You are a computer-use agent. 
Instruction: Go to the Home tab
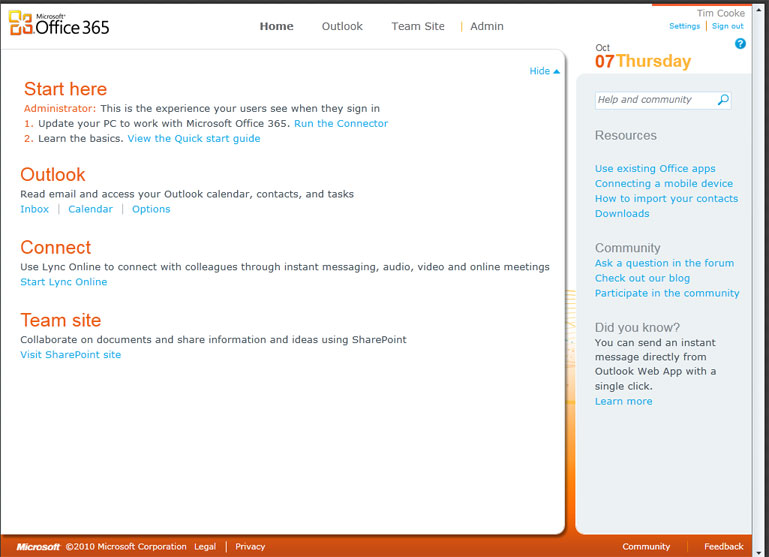(277, 26)
